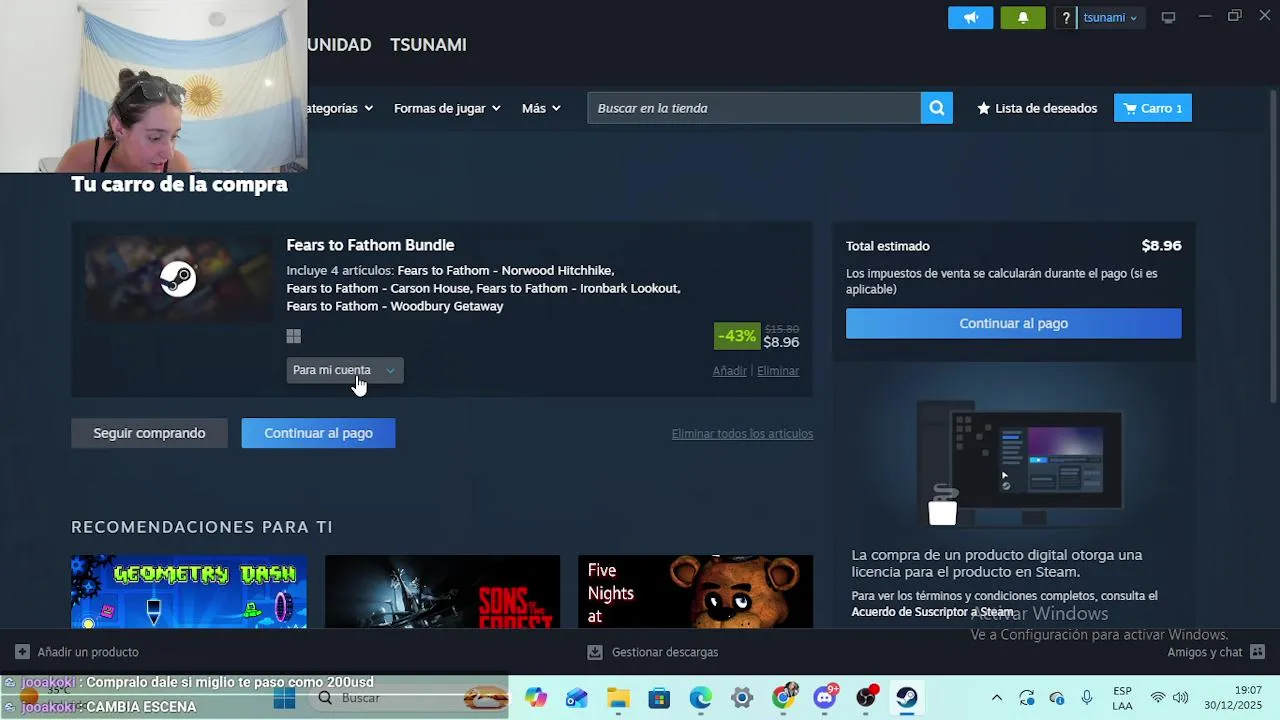Expand the Categorías menu
This screenshot has height=720, width=1280.
340,108
